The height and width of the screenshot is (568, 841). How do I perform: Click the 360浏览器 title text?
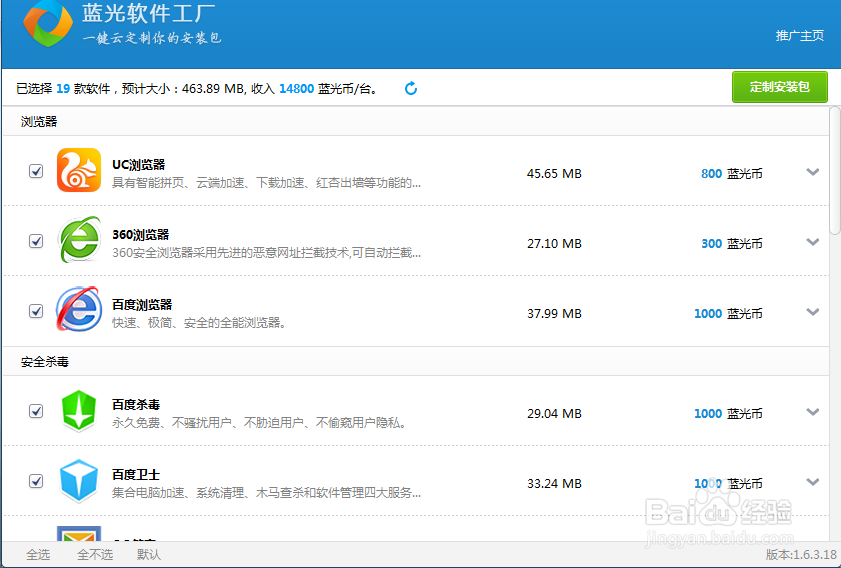coord(141,235)
